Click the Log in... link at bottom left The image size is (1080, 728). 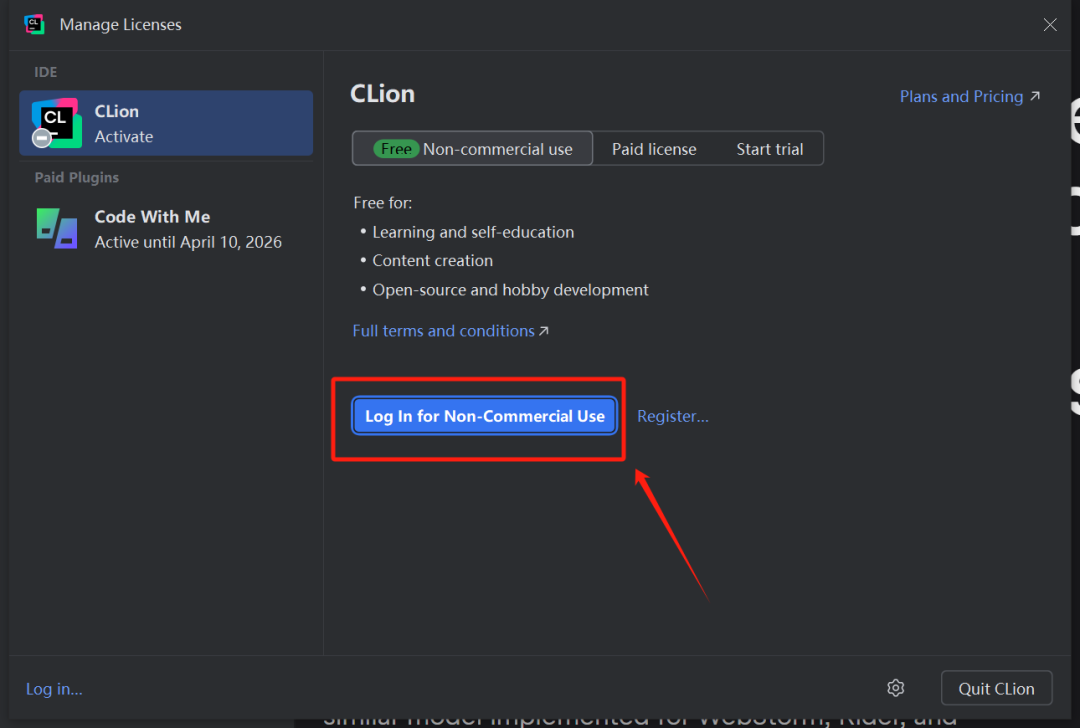tap(54, 689)
